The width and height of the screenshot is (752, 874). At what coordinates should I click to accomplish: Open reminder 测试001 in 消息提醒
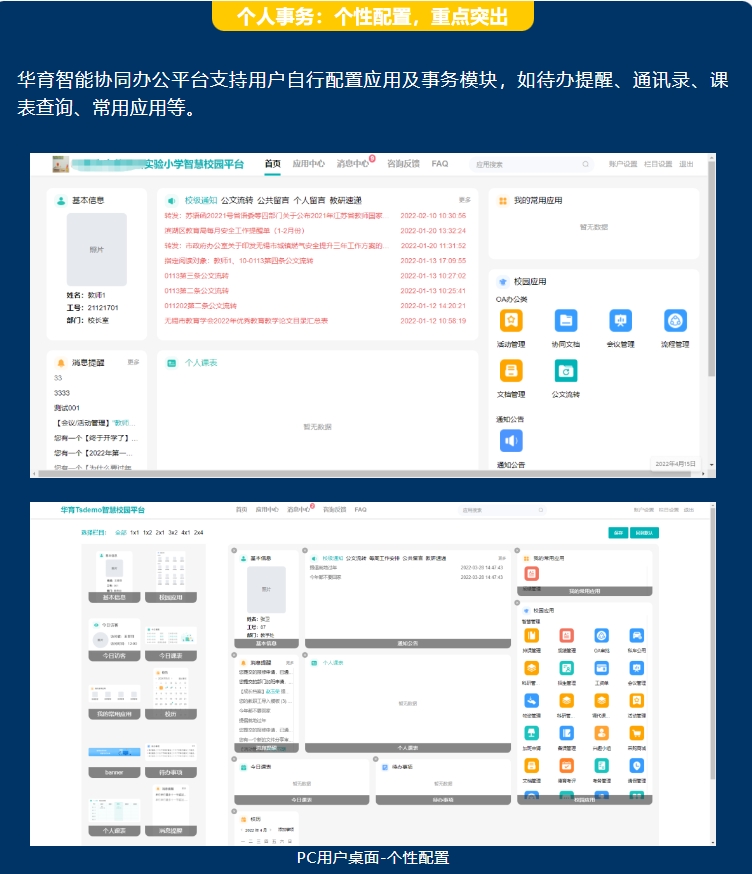[67, 408]
